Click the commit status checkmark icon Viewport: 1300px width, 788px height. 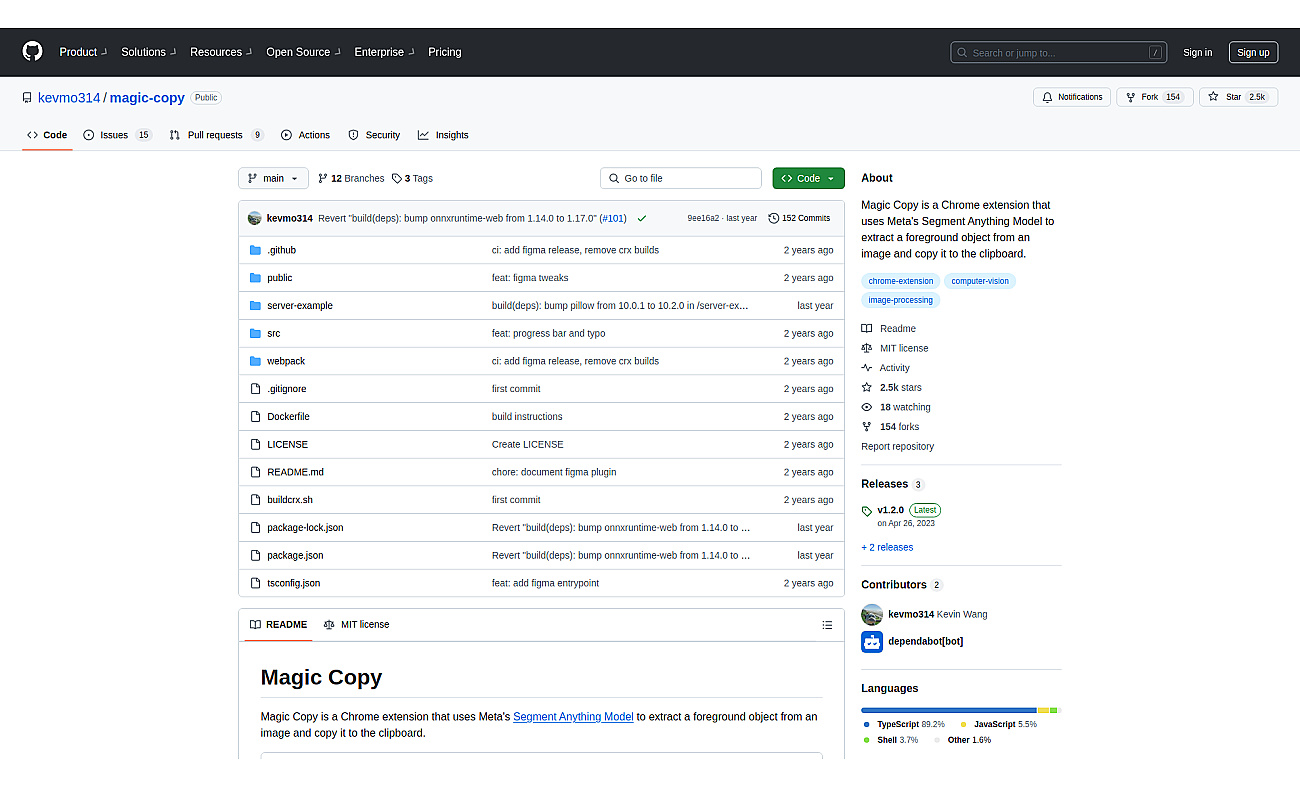click(642, 218)
